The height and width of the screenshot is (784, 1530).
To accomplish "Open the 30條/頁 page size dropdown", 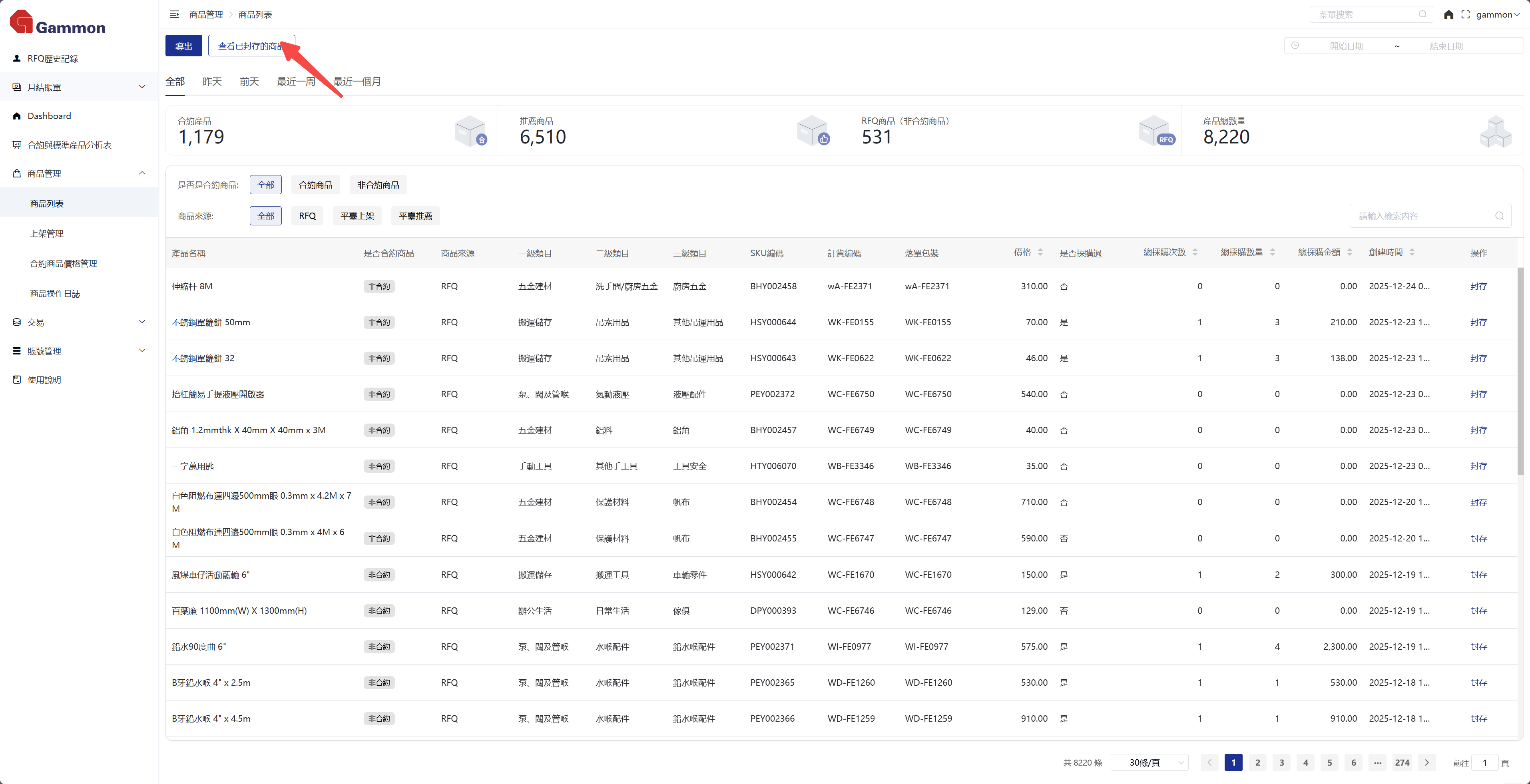I will [1150, 762].
